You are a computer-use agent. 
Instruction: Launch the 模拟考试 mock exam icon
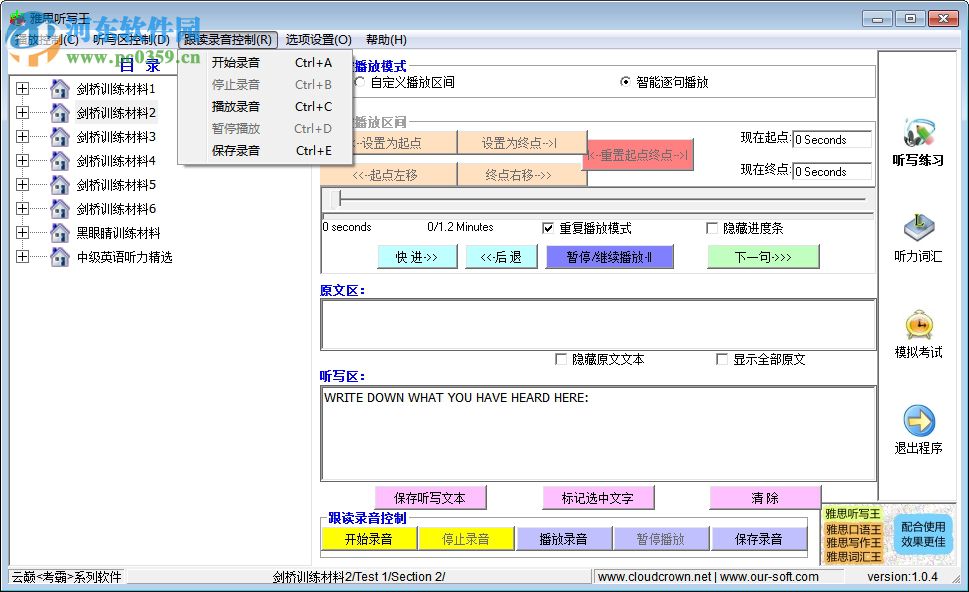[x=918, y=326]
